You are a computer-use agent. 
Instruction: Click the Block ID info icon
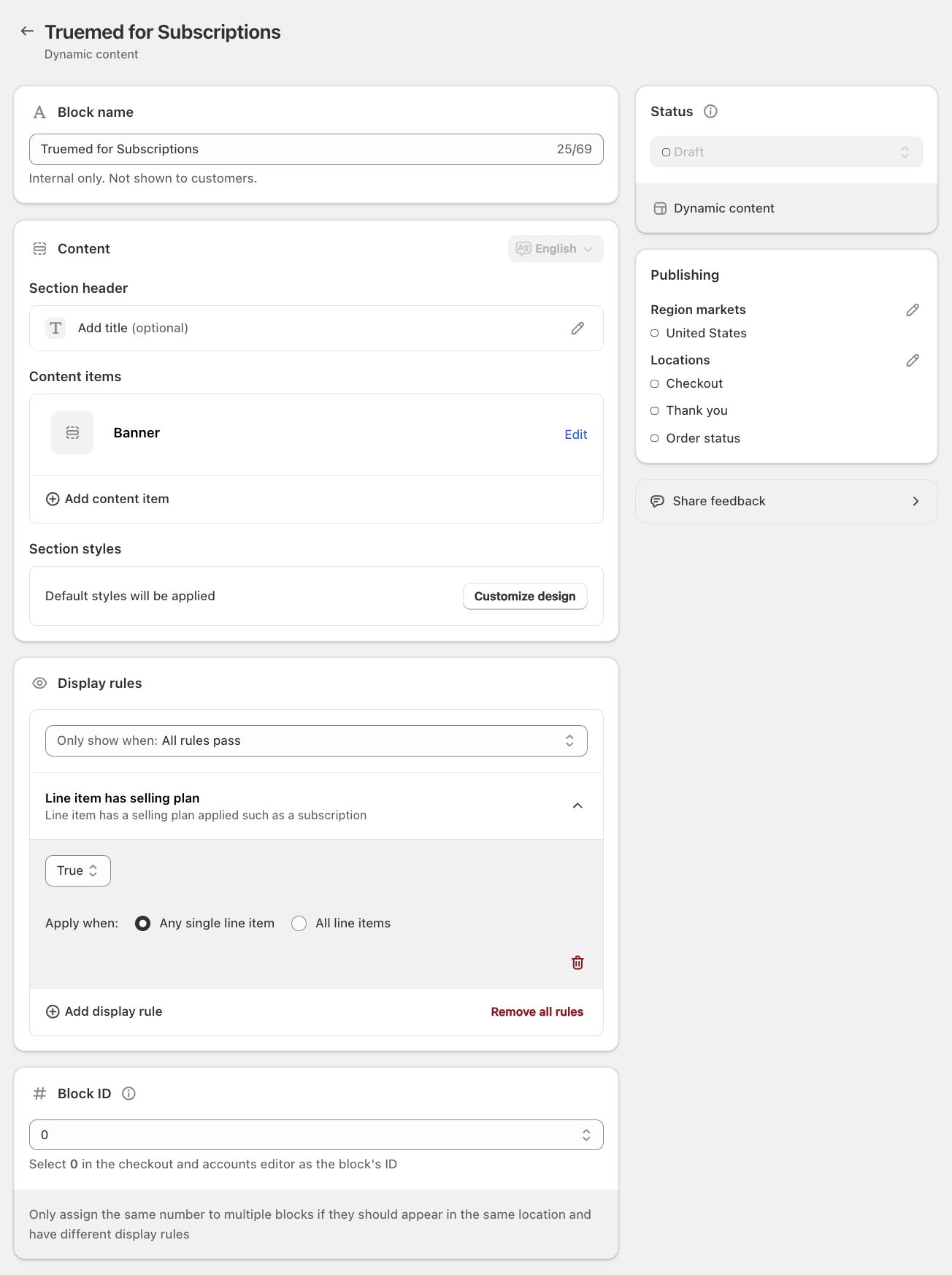[x=128, y=1093]
